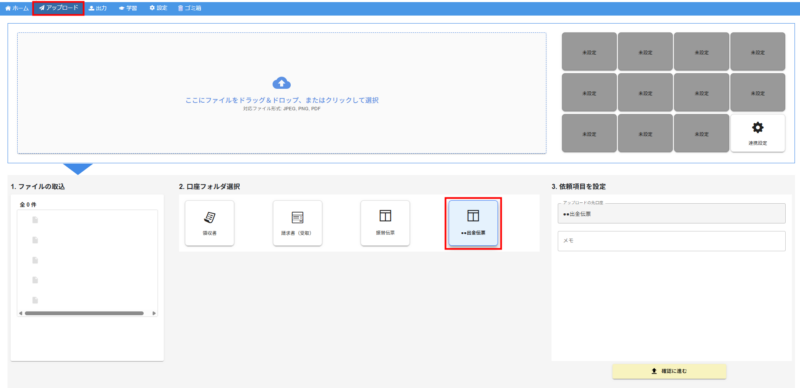Click the file drag-and-drop selection text

[282, 101]
